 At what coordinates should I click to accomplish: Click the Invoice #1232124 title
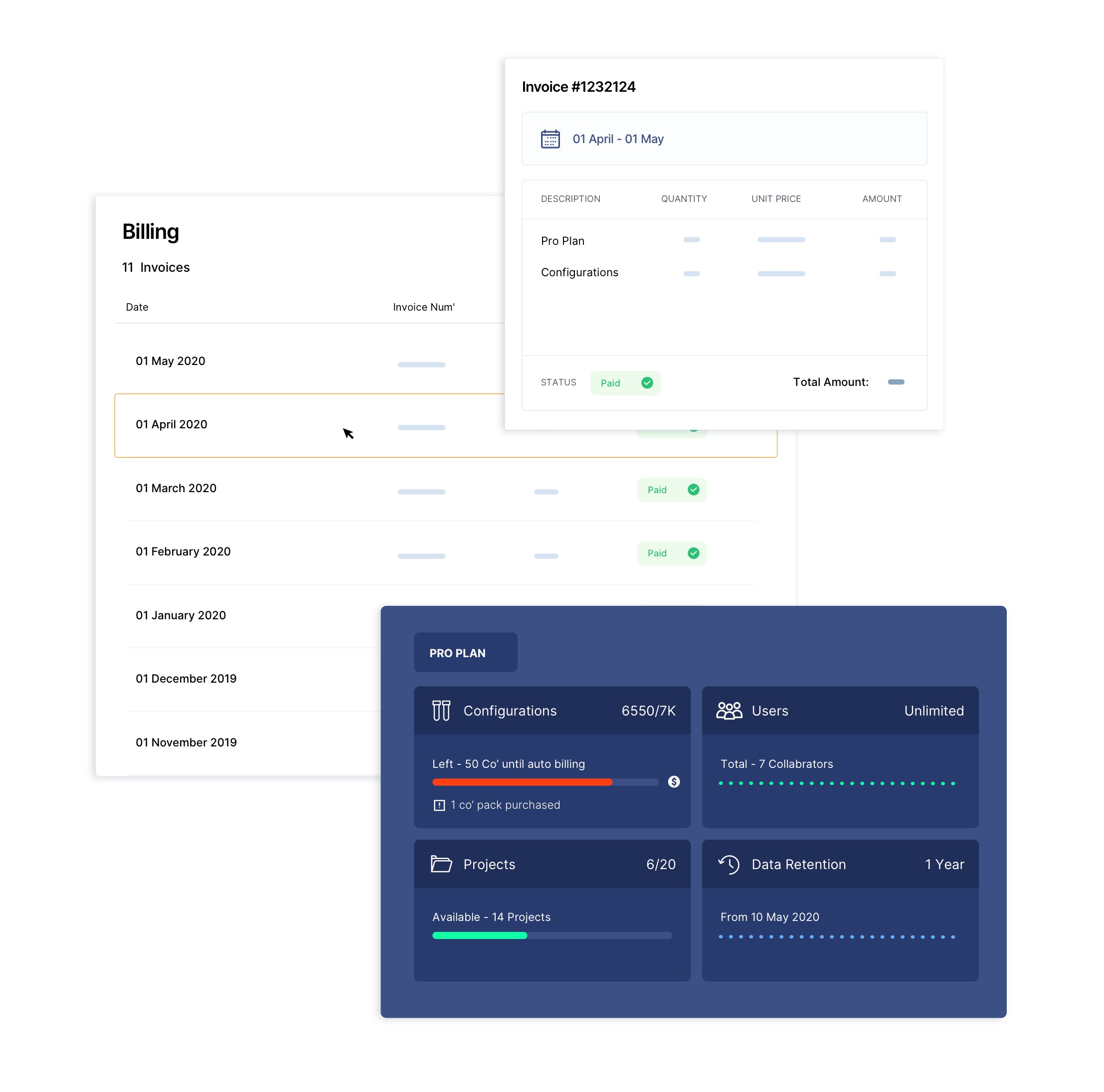point(579,87)
